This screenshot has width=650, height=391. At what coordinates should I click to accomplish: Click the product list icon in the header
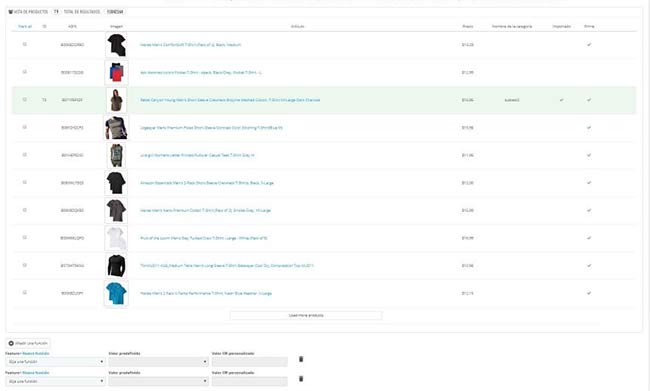11,12
